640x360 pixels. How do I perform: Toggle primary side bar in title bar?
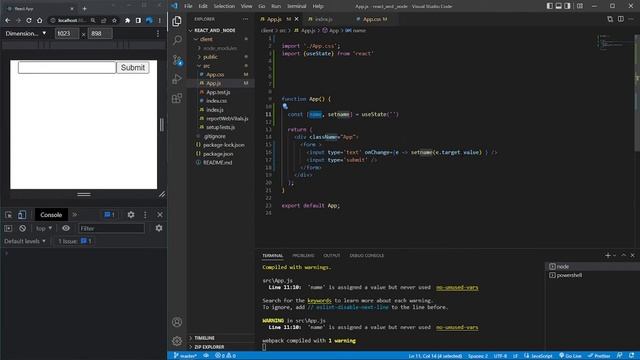(x=550, y=6)
